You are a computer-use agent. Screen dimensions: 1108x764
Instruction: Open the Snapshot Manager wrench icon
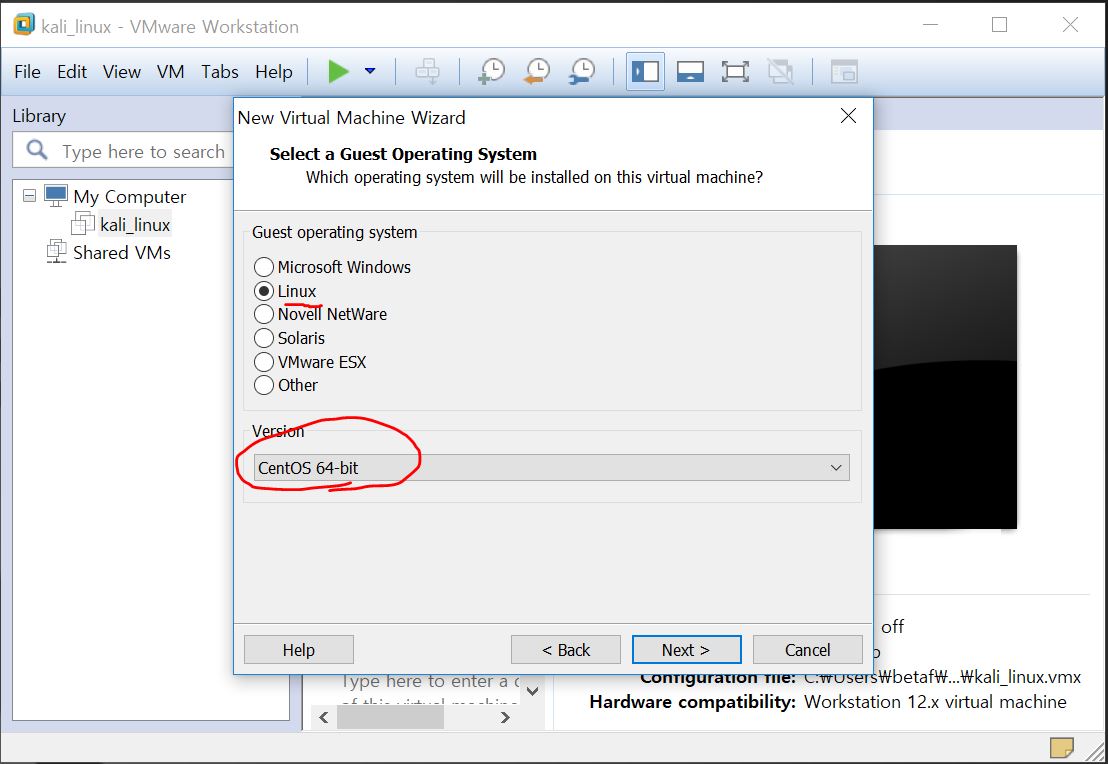pos(582,71)
